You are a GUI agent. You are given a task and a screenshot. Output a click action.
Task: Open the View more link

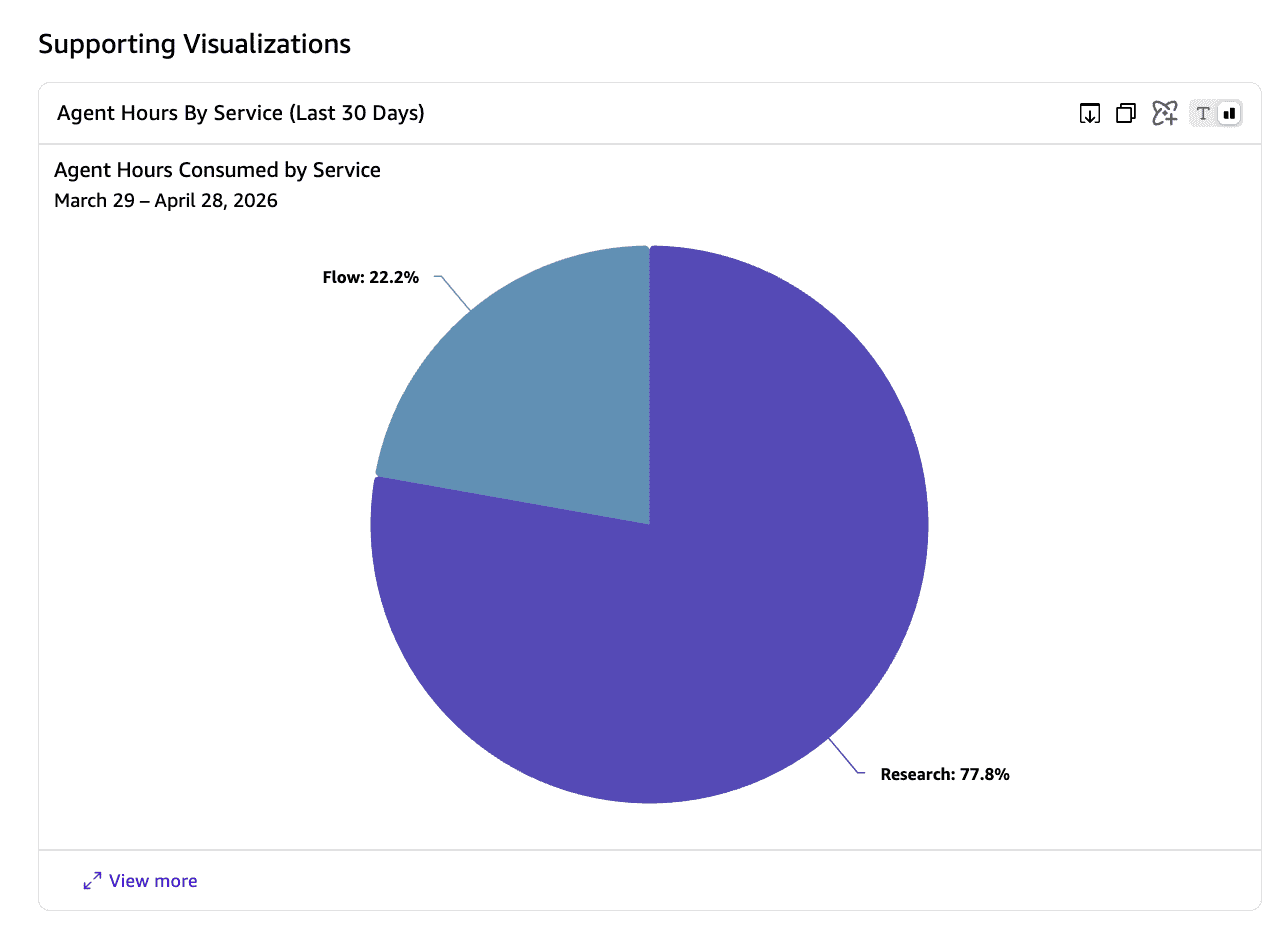pos(153,881)
